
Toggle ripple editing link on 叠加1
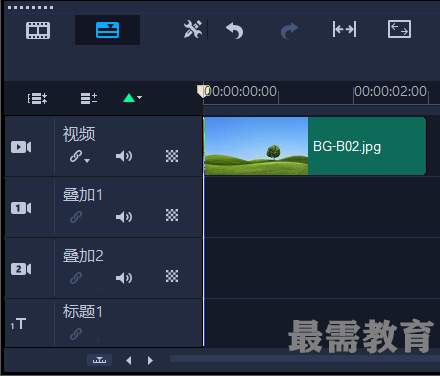(x=76, y=217)
